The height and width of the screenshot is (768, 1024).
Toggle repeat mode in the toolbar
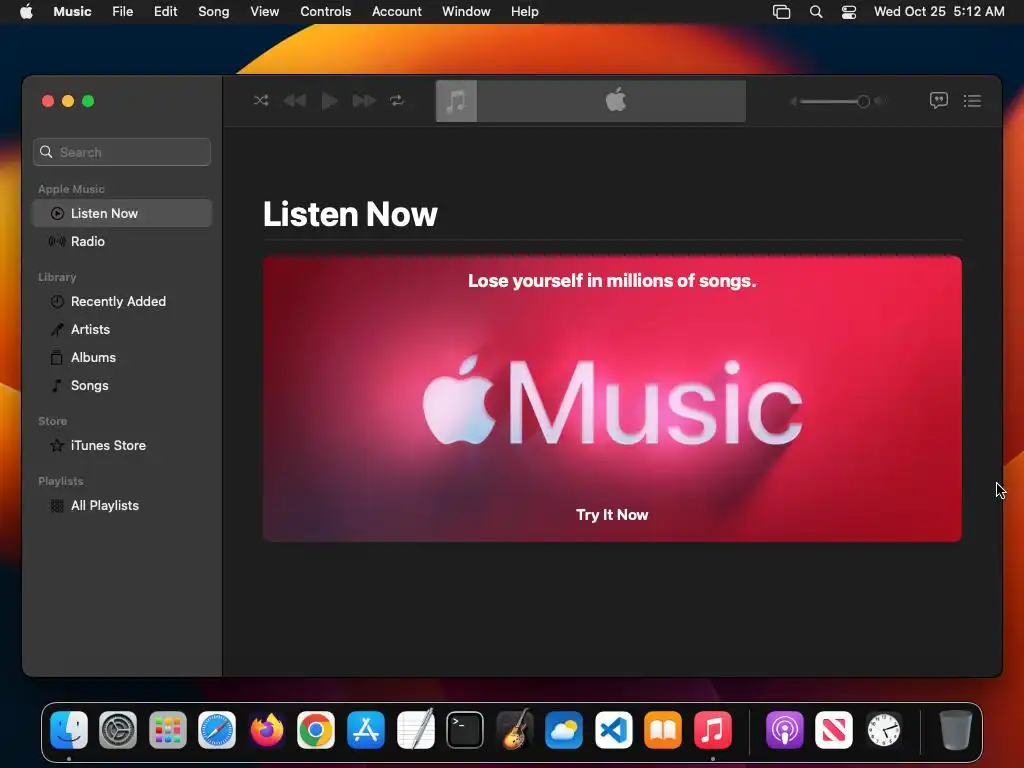pos(396,101)
